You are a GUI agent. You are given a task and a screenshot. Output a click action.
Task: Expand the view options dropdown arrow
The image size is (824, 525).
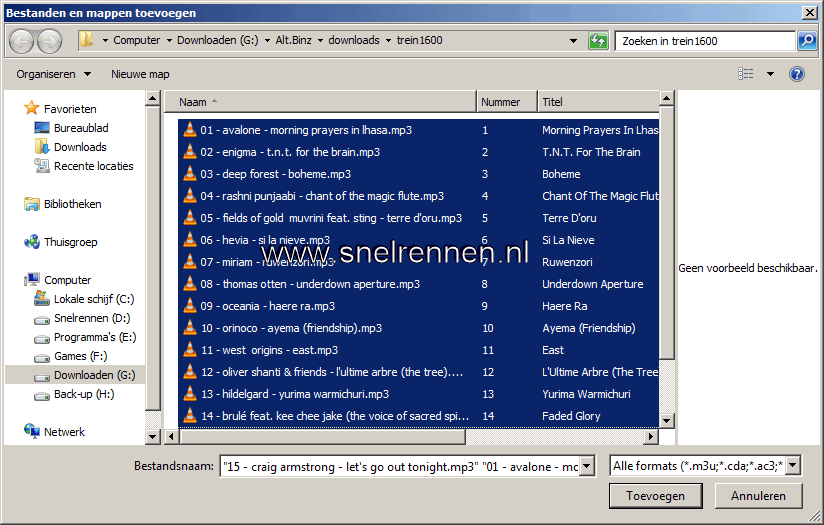(x=770, y=74)
